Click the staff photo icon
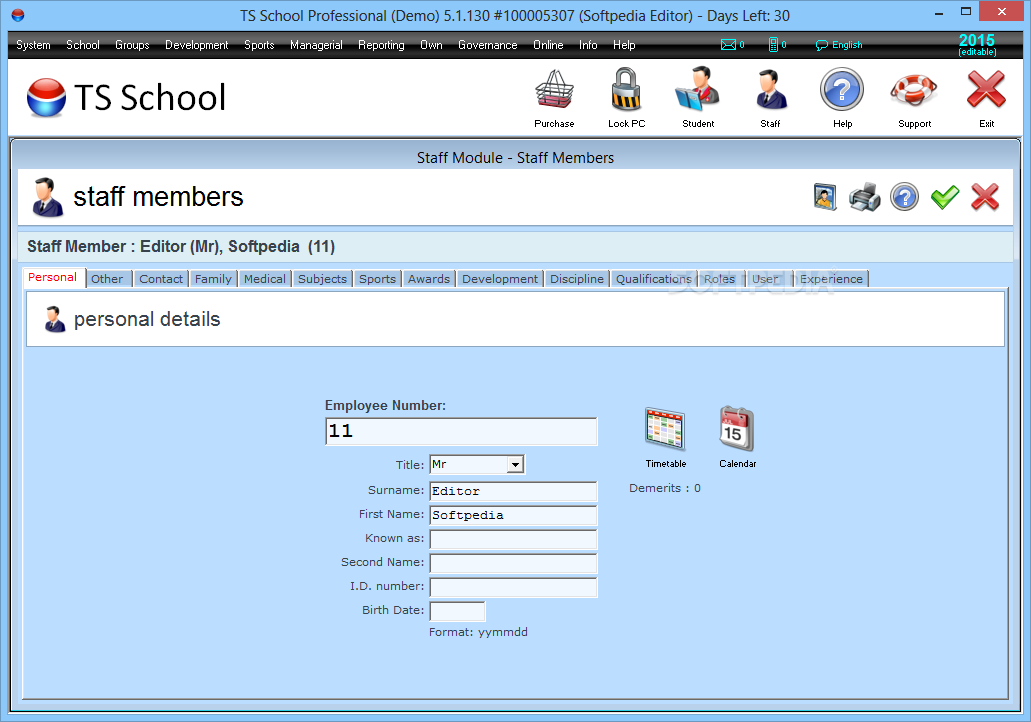 click(x=825, y=197)
